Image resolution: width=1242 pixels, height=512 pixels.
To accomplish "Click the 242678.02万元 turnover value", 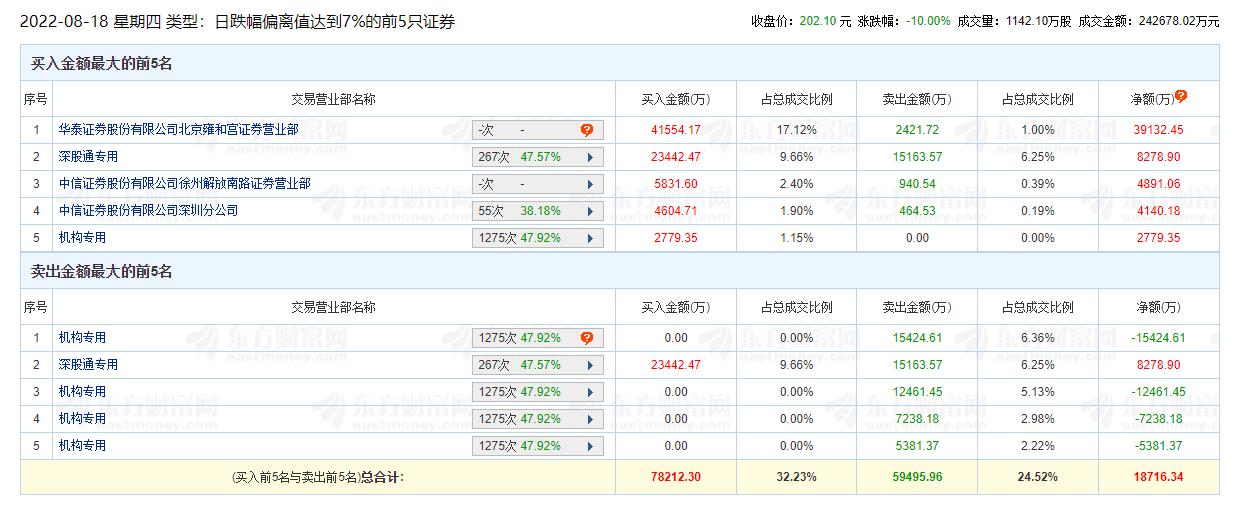I will tap(1179, 21).
